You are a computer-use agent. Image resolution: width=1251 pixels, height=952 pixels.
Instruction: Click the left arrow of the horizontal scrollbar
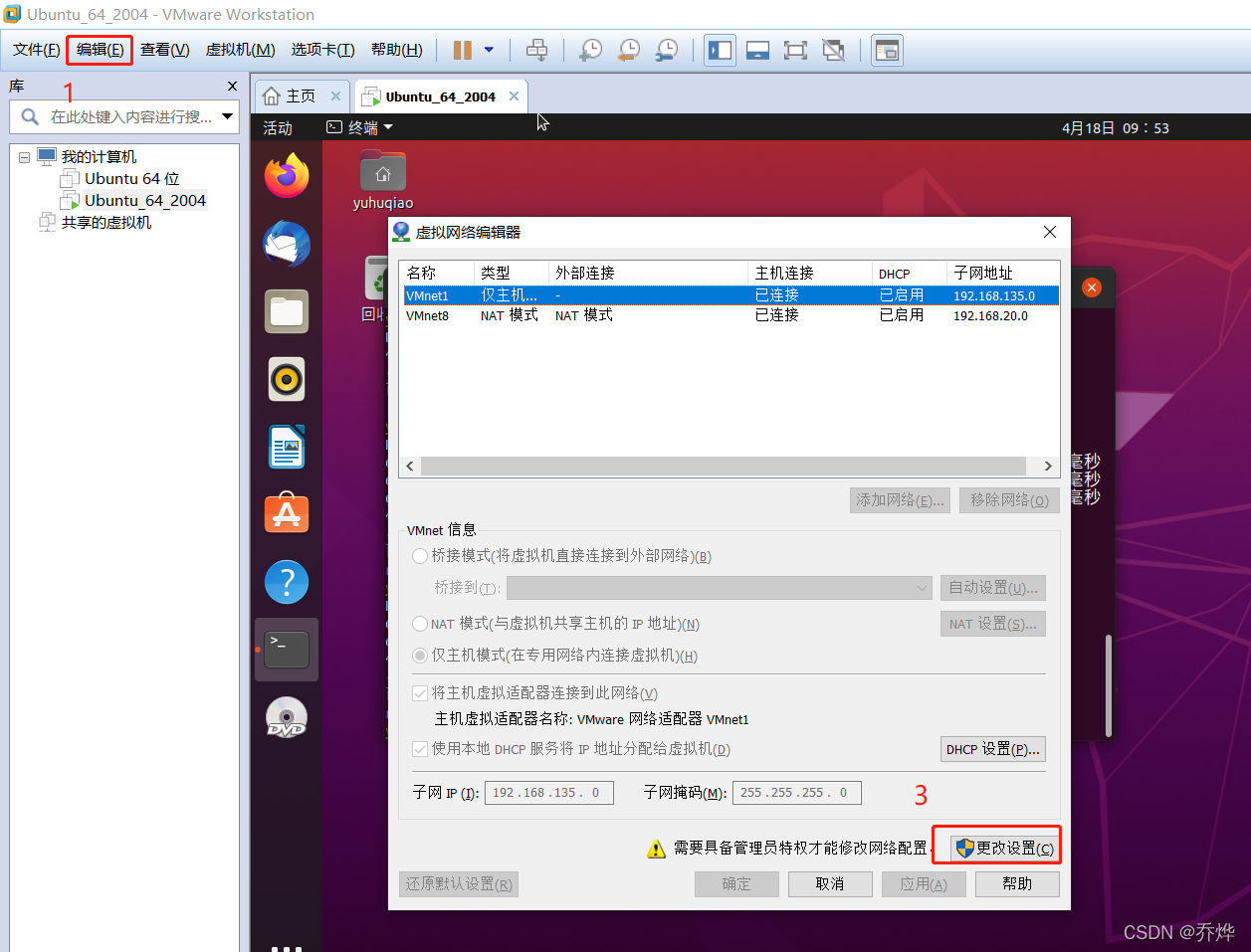click(410, 467)
